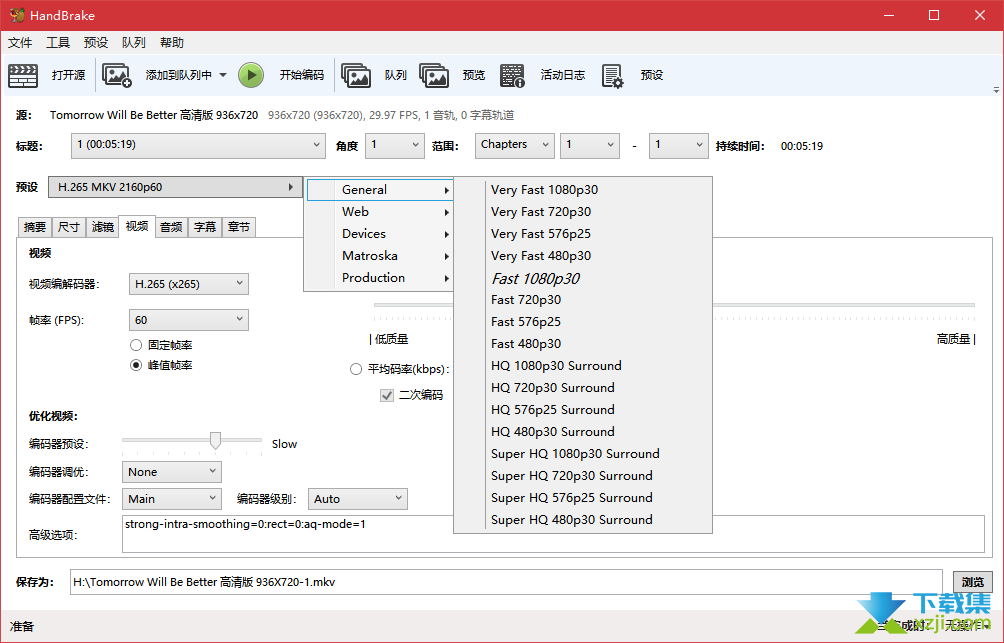
Task: Select the 峰值帧率 radio button
Action: 136,365
